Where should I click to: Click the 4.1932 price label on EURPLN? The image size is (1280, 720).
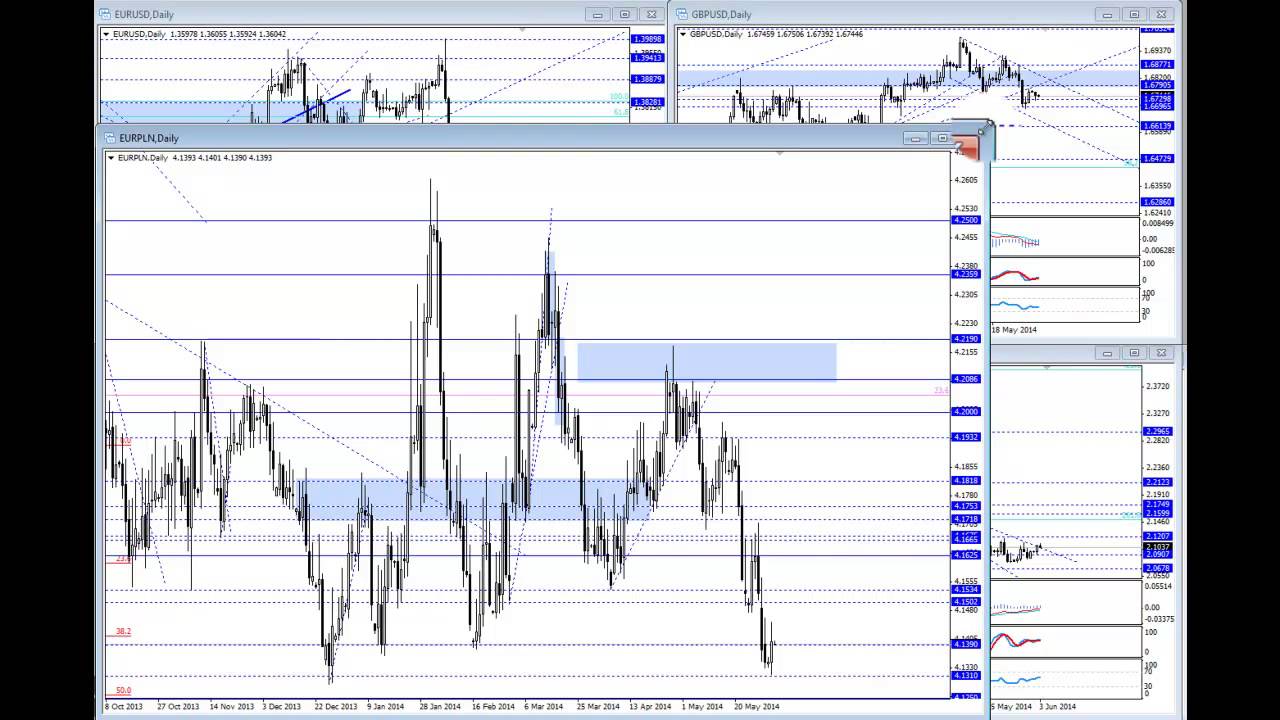[966, 437]
